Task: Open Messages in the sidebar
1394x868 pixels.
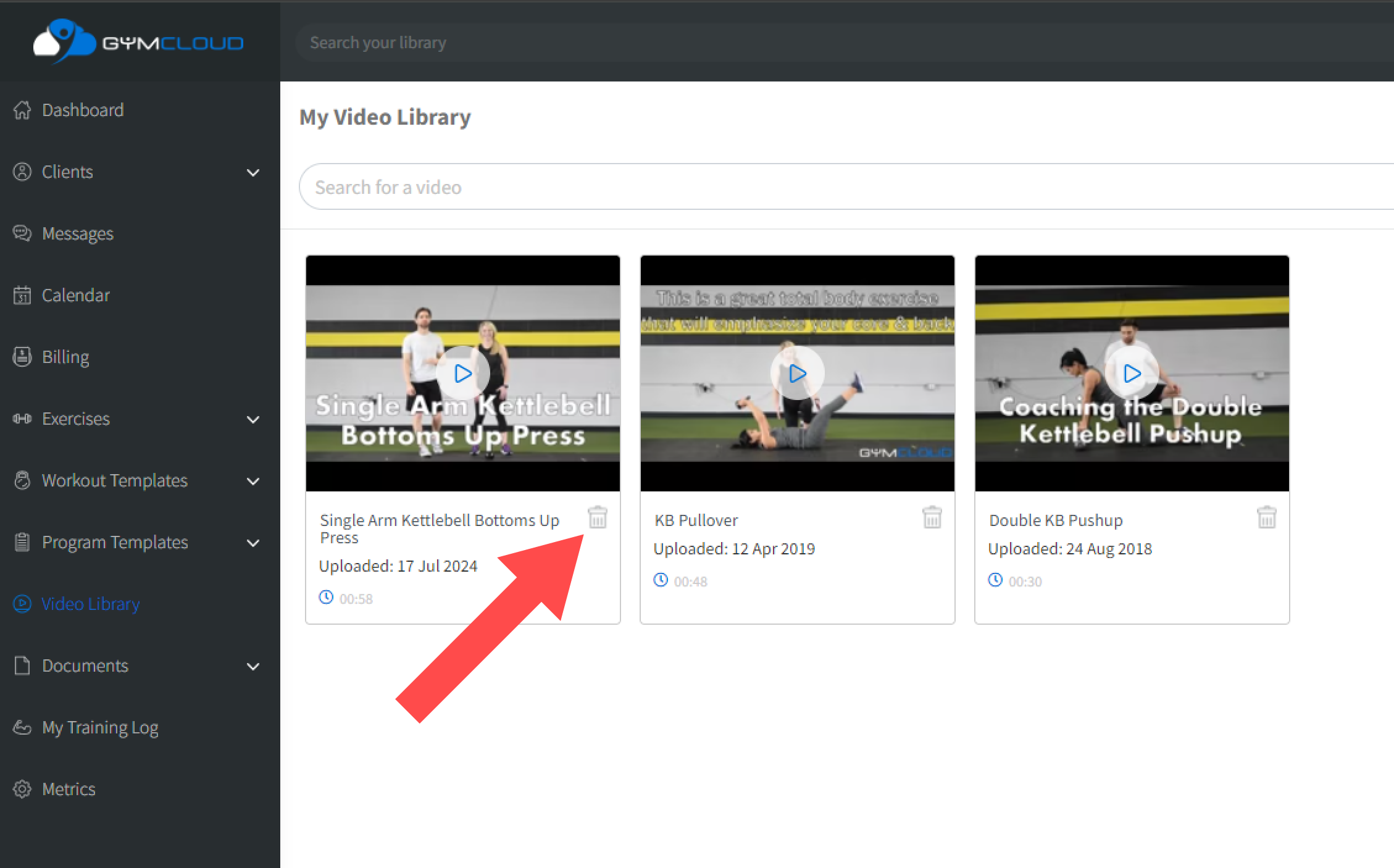Action: pos(78,233)
